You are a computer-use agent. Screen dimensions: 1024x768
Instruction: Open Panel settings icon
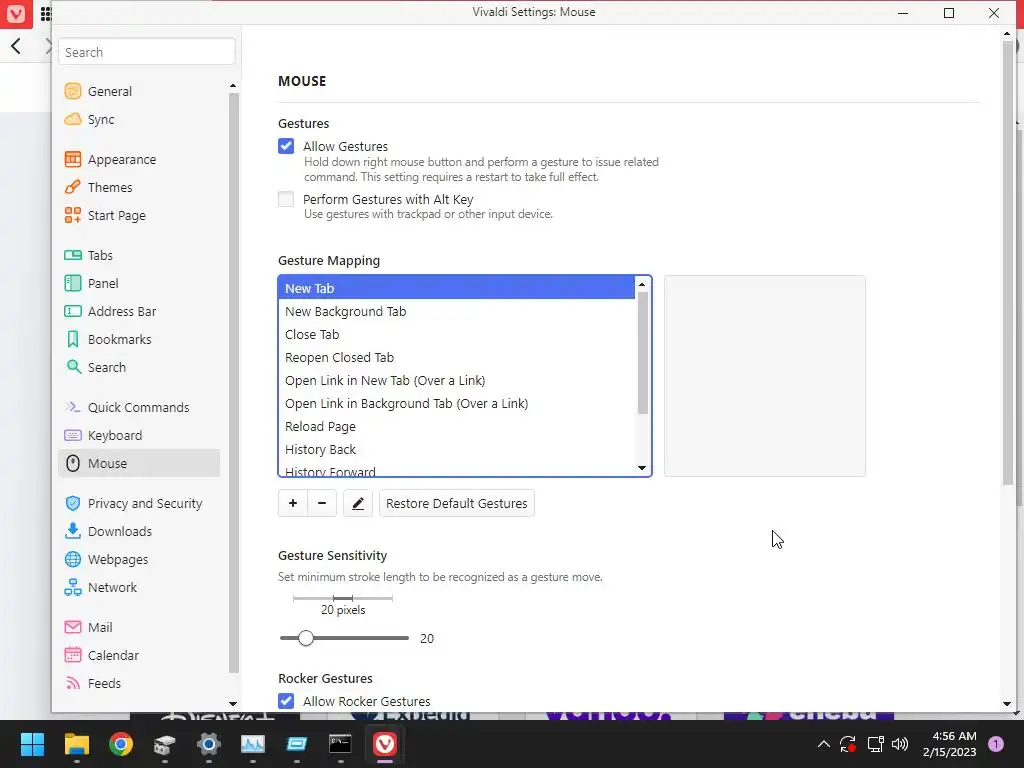coord(72,283)
